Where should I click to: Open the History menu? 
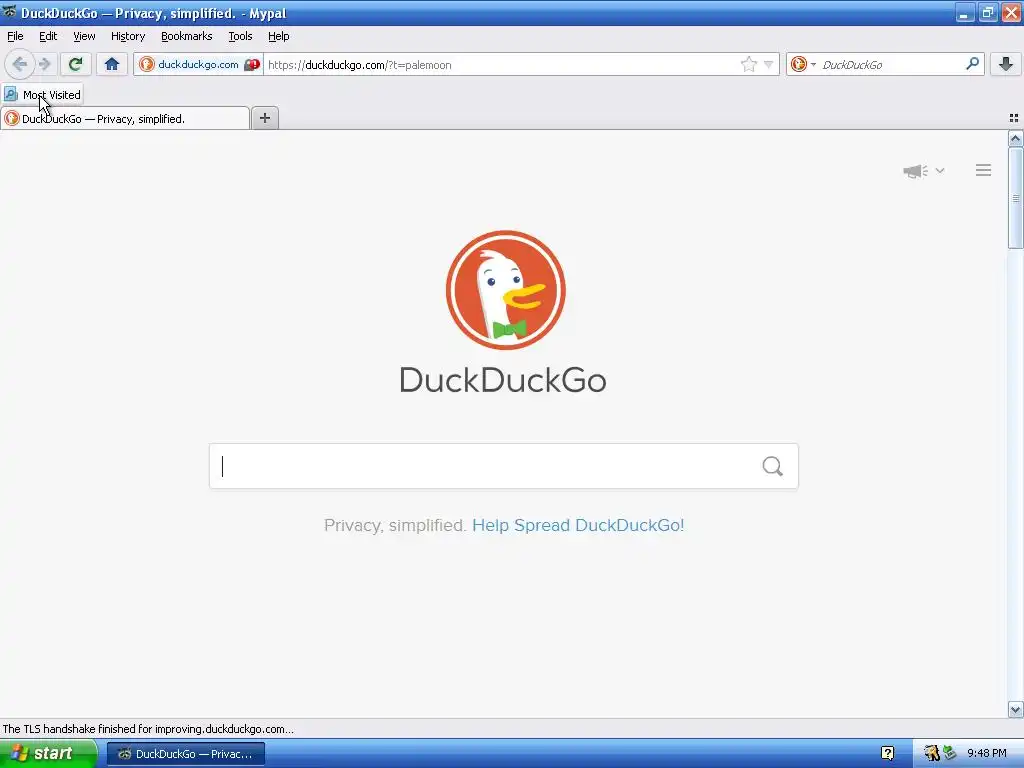tap(128, 36)
